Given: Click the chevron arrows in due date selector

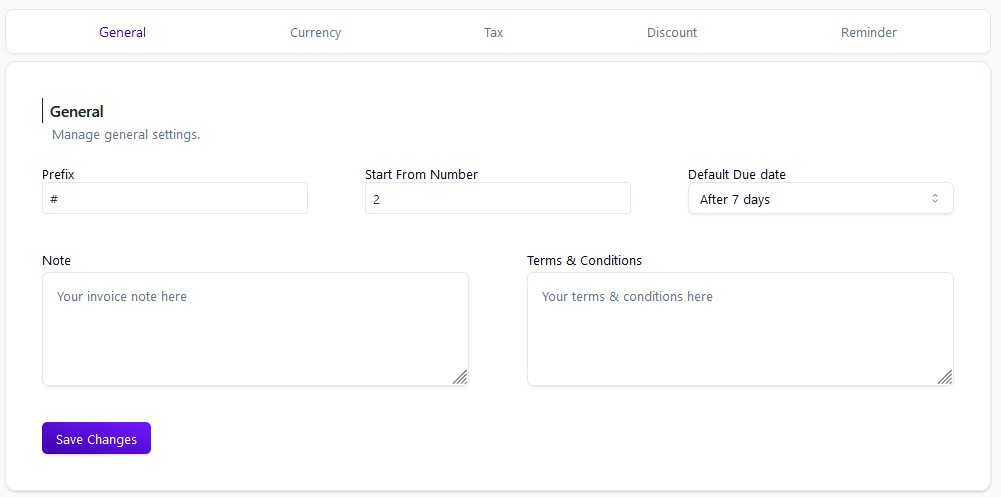Looking at the screenshot, I should [935, 198].
